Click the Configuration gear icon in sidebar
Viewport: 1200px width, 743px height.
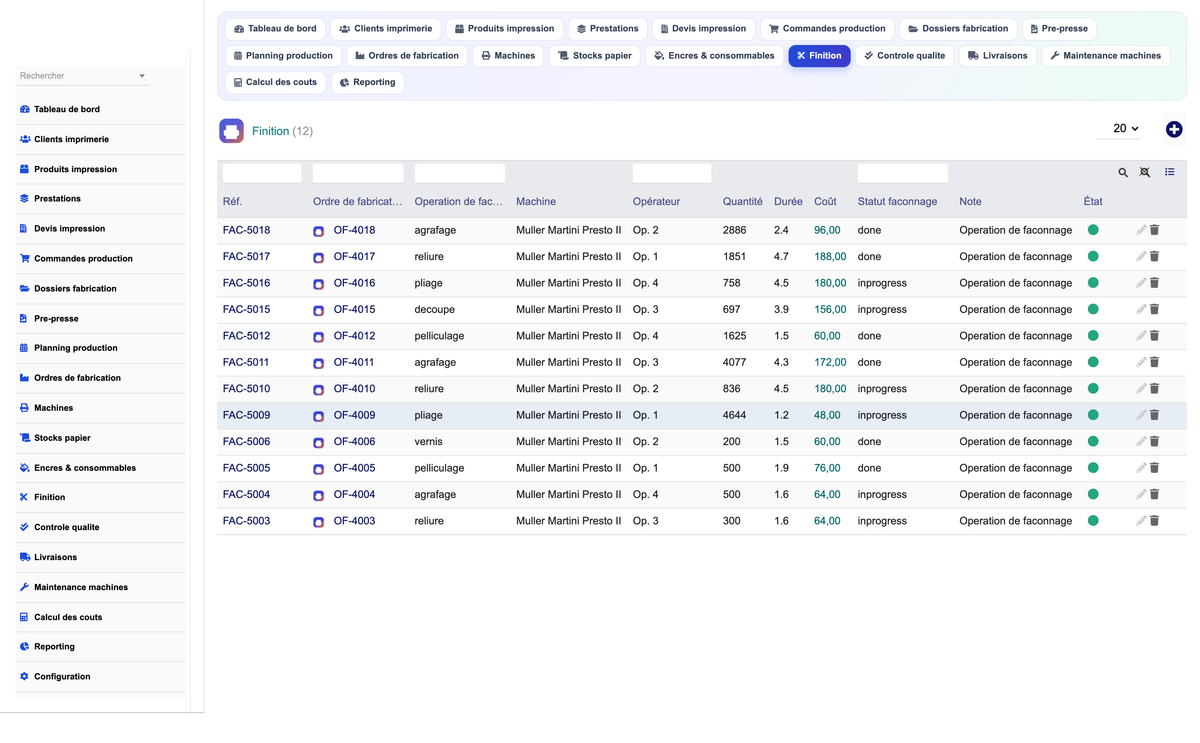click(x=24, y=677)
